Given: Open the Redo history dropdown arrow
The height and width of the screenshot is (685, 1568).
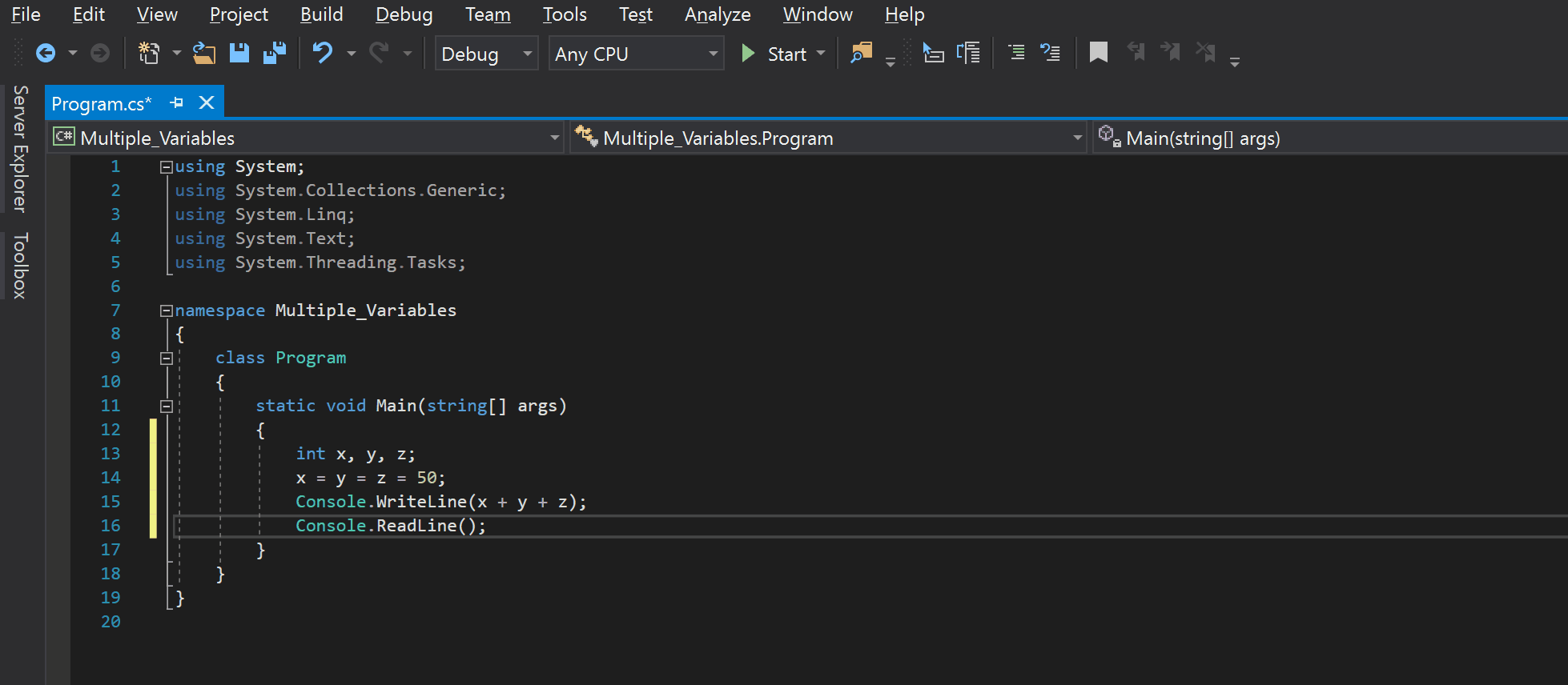Looking at the screenshot, I should 407,54.
